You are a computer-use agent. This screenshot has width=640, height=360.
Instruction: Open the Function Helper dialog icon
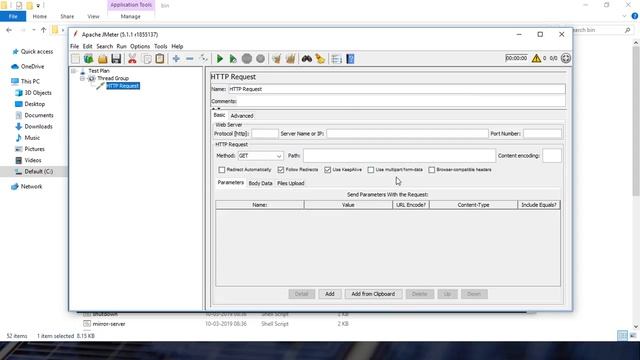point(336,59)
